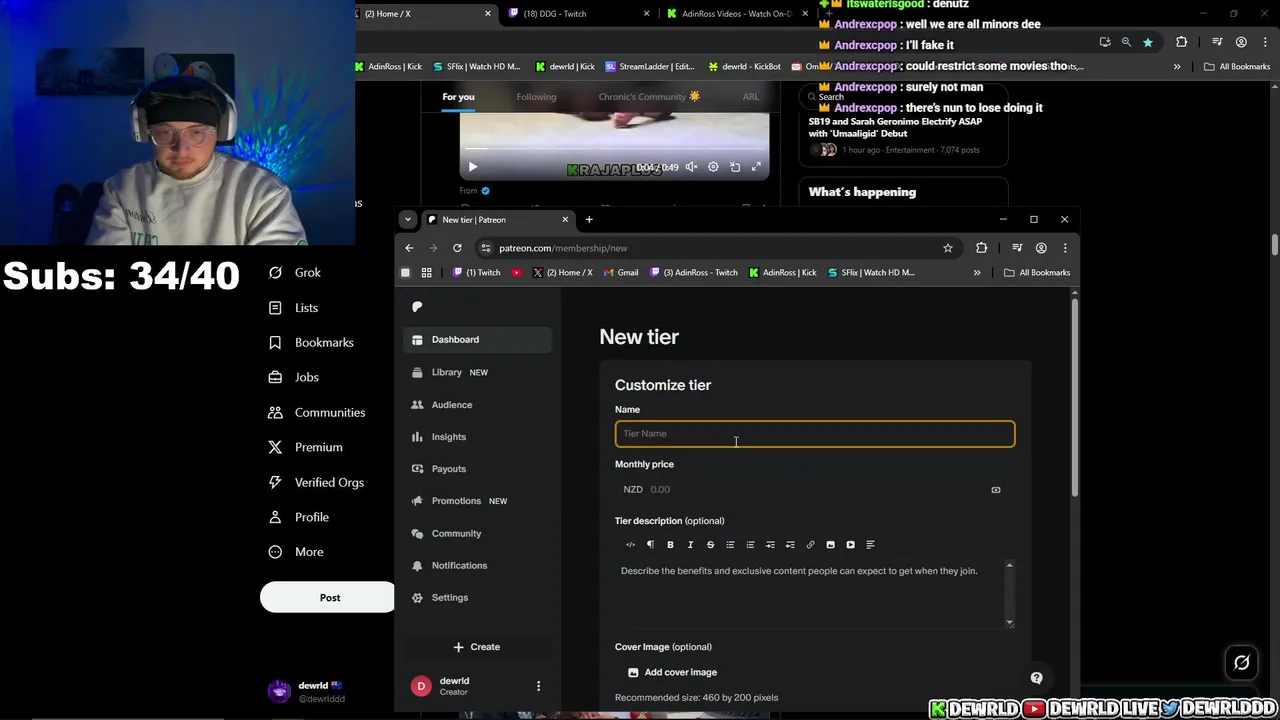Viewport: 1280px width, 720px height.
Task: Open the dewrld account options menu
Action: (538, 686)
